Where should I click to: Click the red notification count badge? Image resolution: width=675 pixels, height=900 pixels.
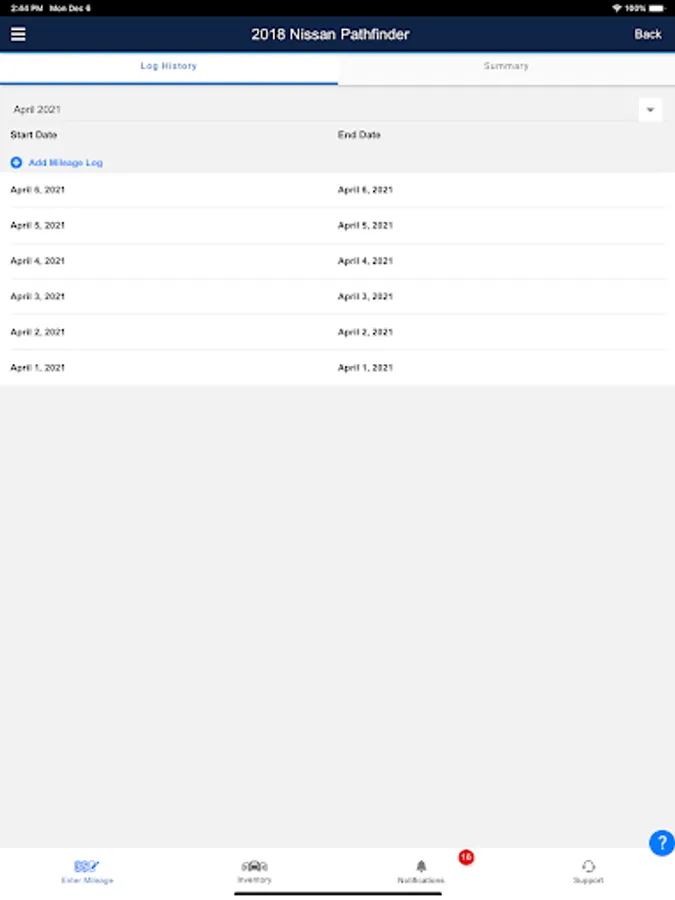click(x=466, y=858)
